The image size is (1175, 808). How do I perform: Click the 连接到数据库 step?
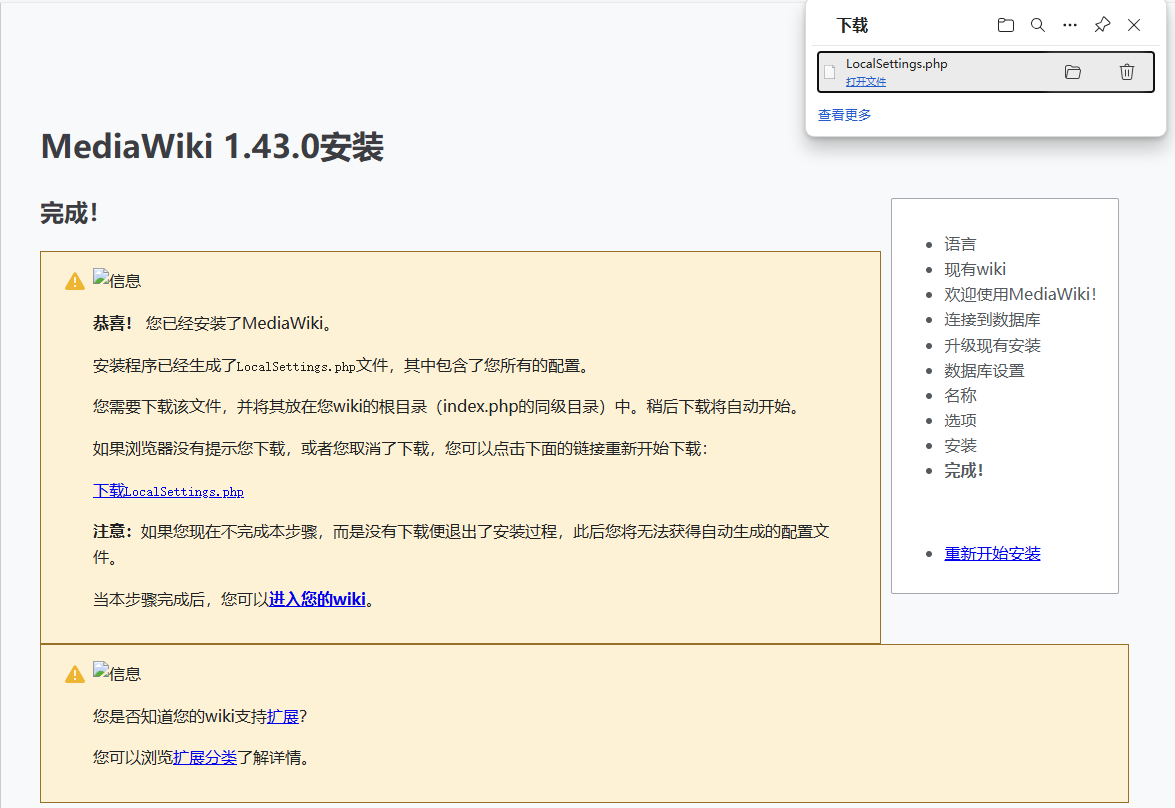point(992,319)
